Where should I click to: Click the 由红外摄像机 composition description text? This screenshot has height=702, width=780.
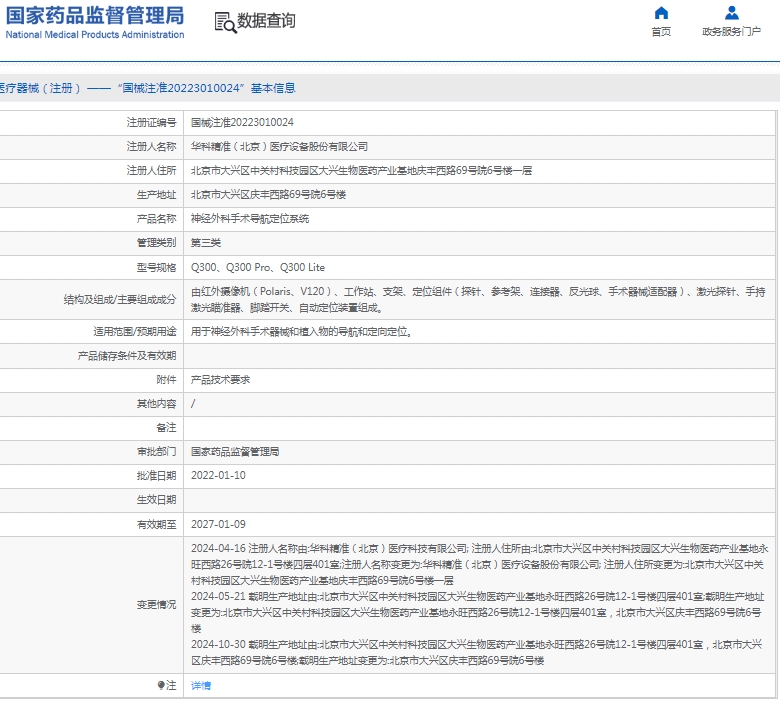click(x=478, y=300)
